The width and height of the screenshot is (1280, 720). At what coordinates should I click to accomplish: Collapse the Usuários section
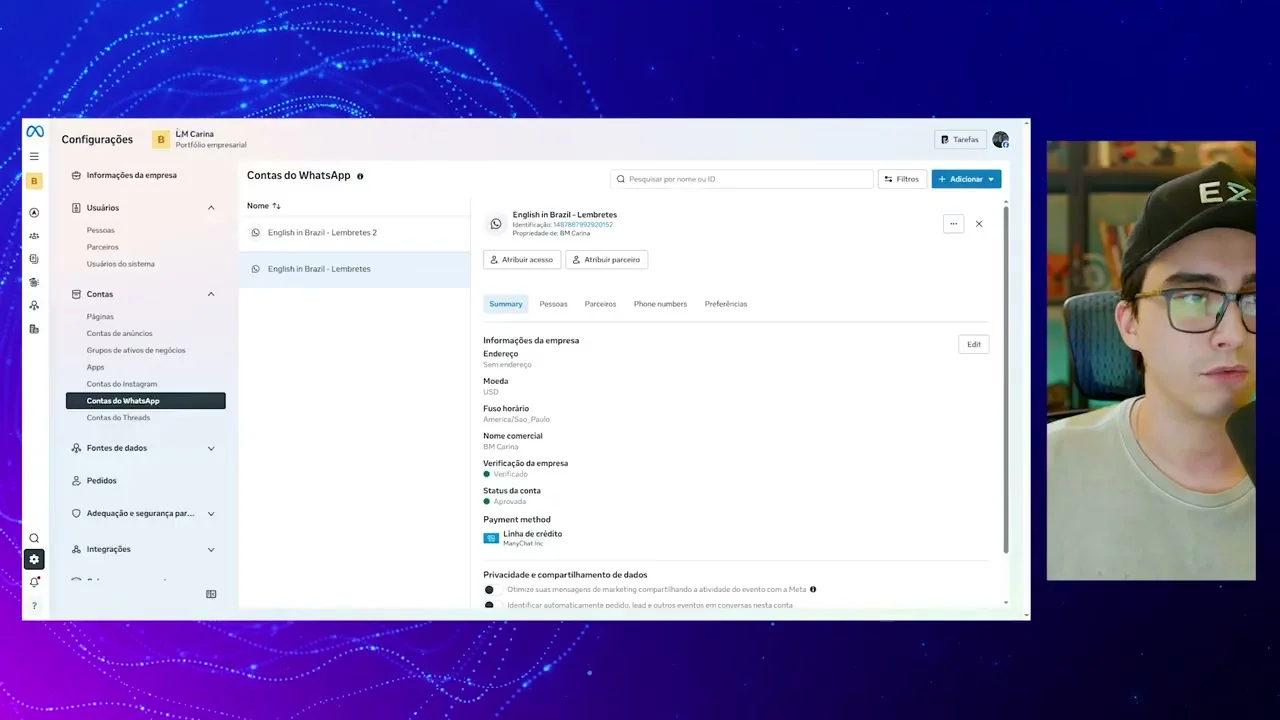coord(211,208)
